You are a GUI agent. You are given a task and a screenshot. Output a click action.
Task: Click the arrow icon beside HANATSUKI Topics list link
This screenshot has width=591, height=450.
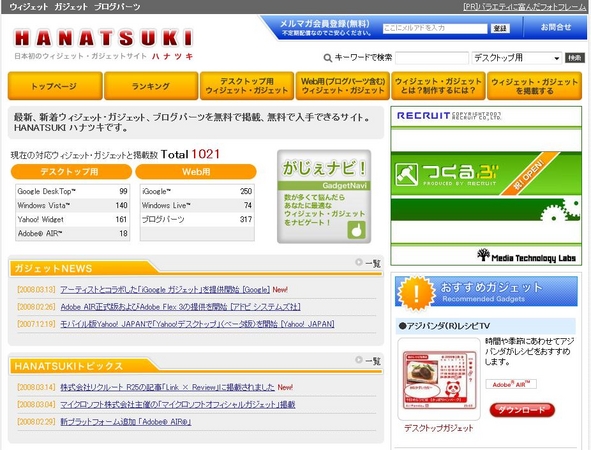click(x=359, y=360)
